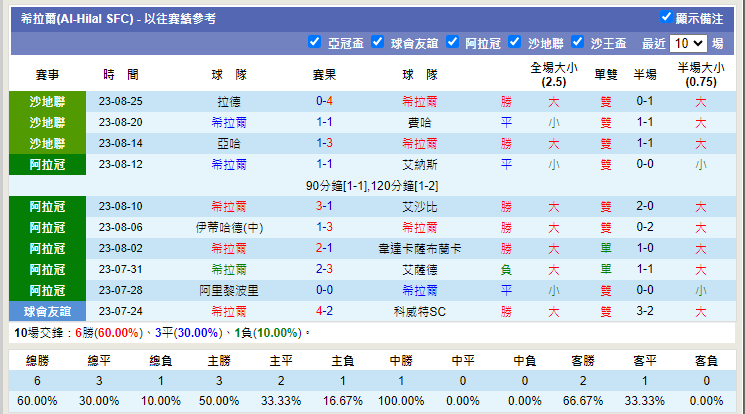Click 阿拉冠 league cell for 23-08-10 match
The height and width of the screenshot is (414, 745).
coord(48,207)
